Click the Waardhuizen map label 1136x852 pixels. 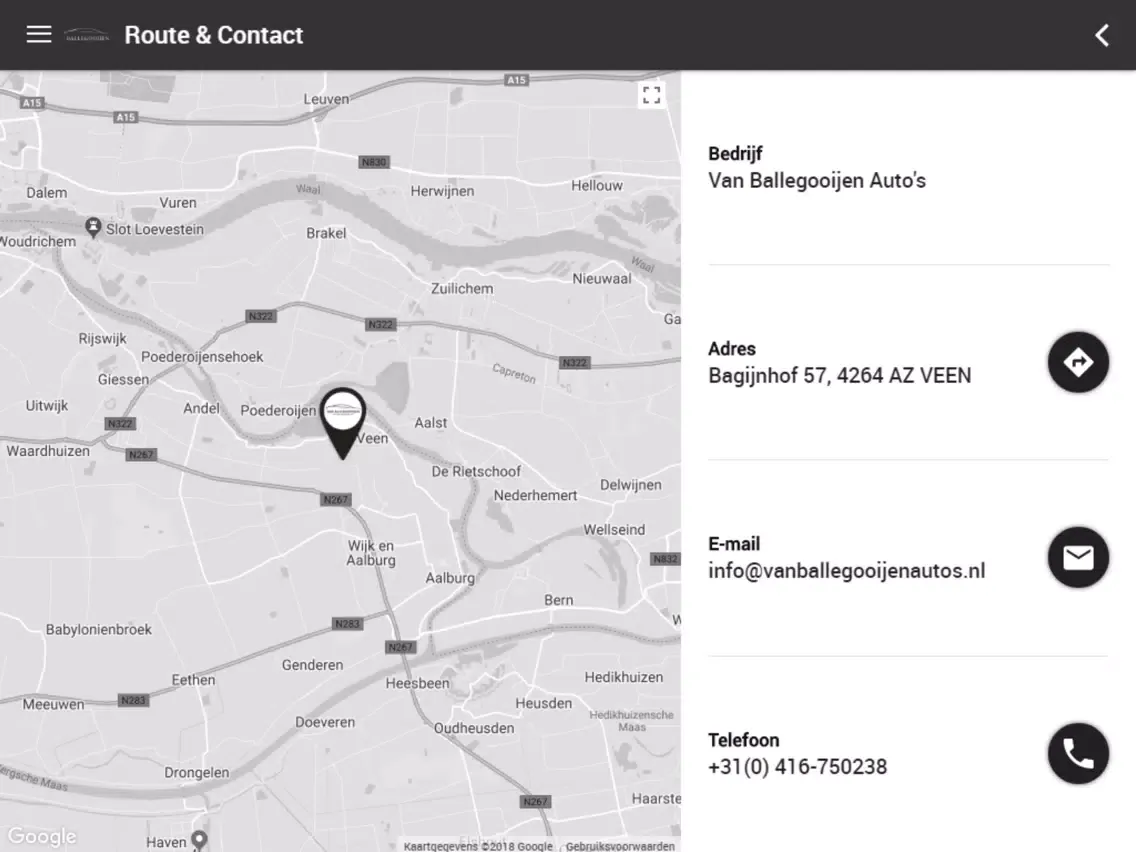[x=48, y=451]
